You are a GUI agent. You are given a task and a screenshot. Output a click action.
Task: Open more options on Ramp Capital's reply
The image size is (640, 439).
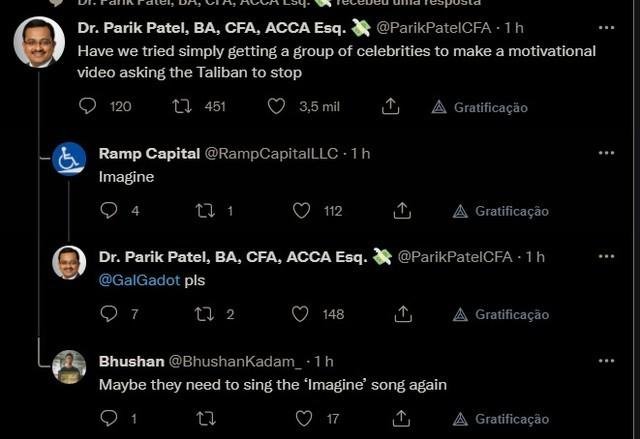pos(606,153)
